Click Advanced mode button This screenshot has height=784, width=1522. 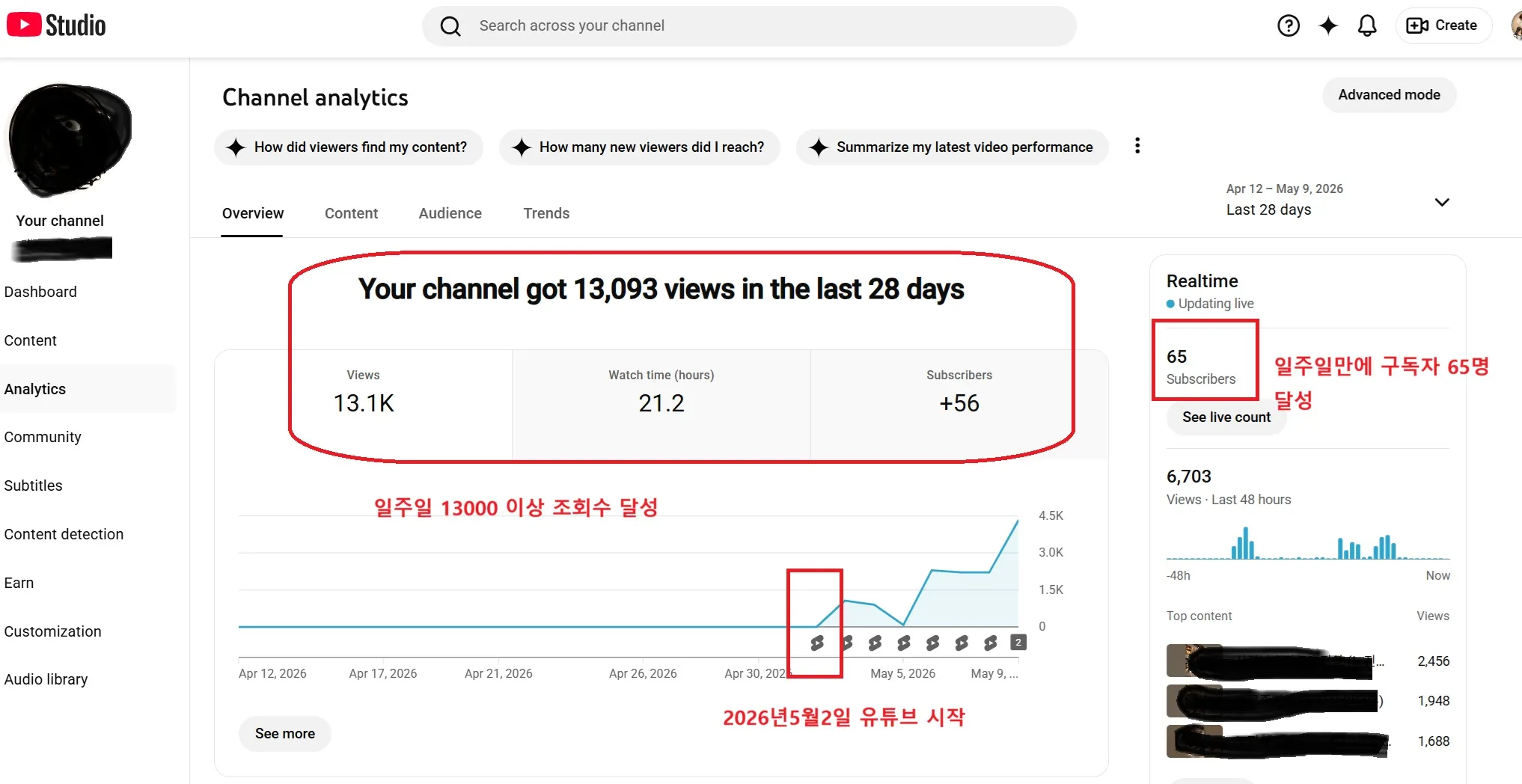(1389, 95)
